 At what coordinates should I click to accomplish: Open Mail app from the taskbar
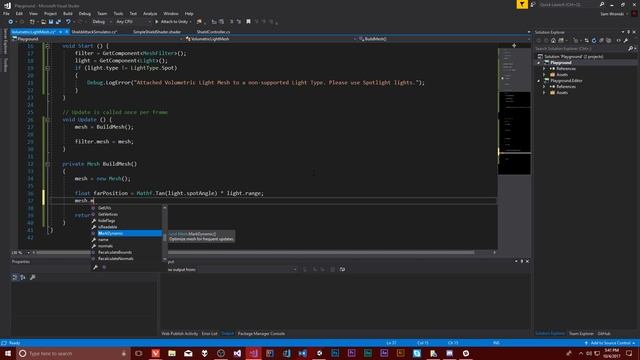(188, 353)
